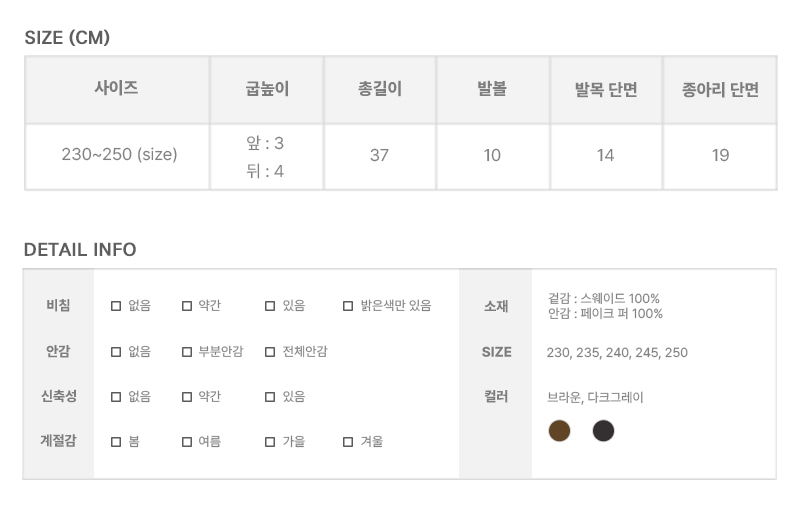Click the 굽높이 column header
The height and width of the screenshot is (528, 800).
pyautogui.click(x=266, y=89)
